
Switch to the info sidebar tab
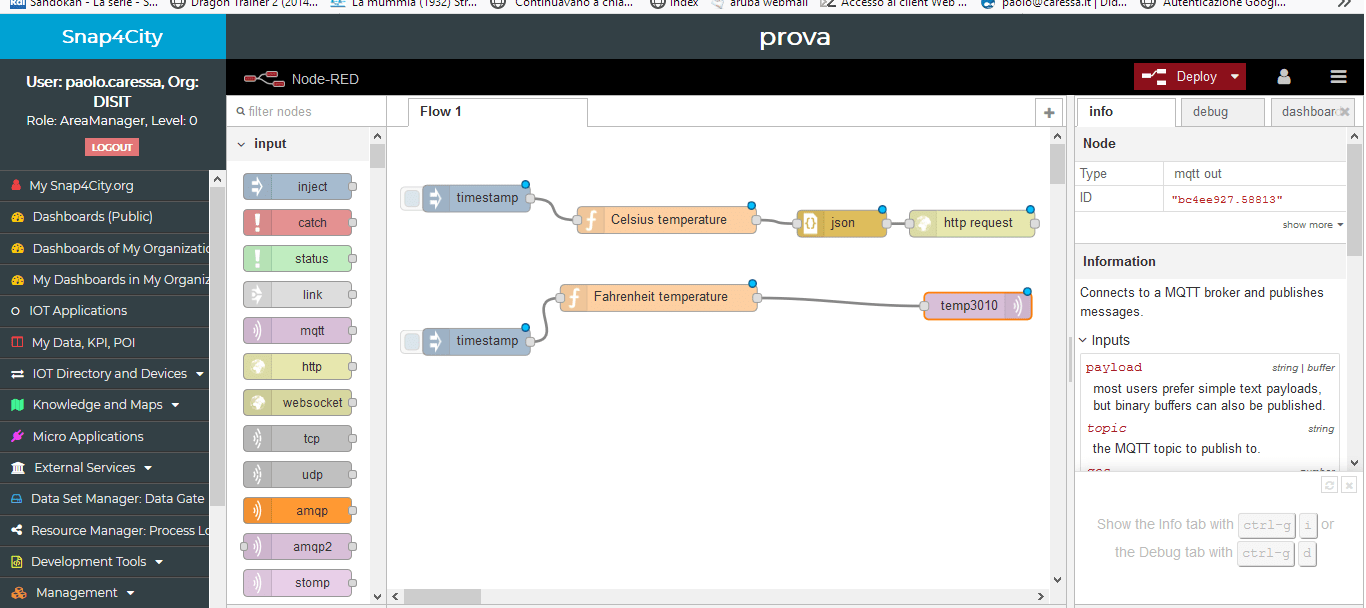pos(1126,112)
